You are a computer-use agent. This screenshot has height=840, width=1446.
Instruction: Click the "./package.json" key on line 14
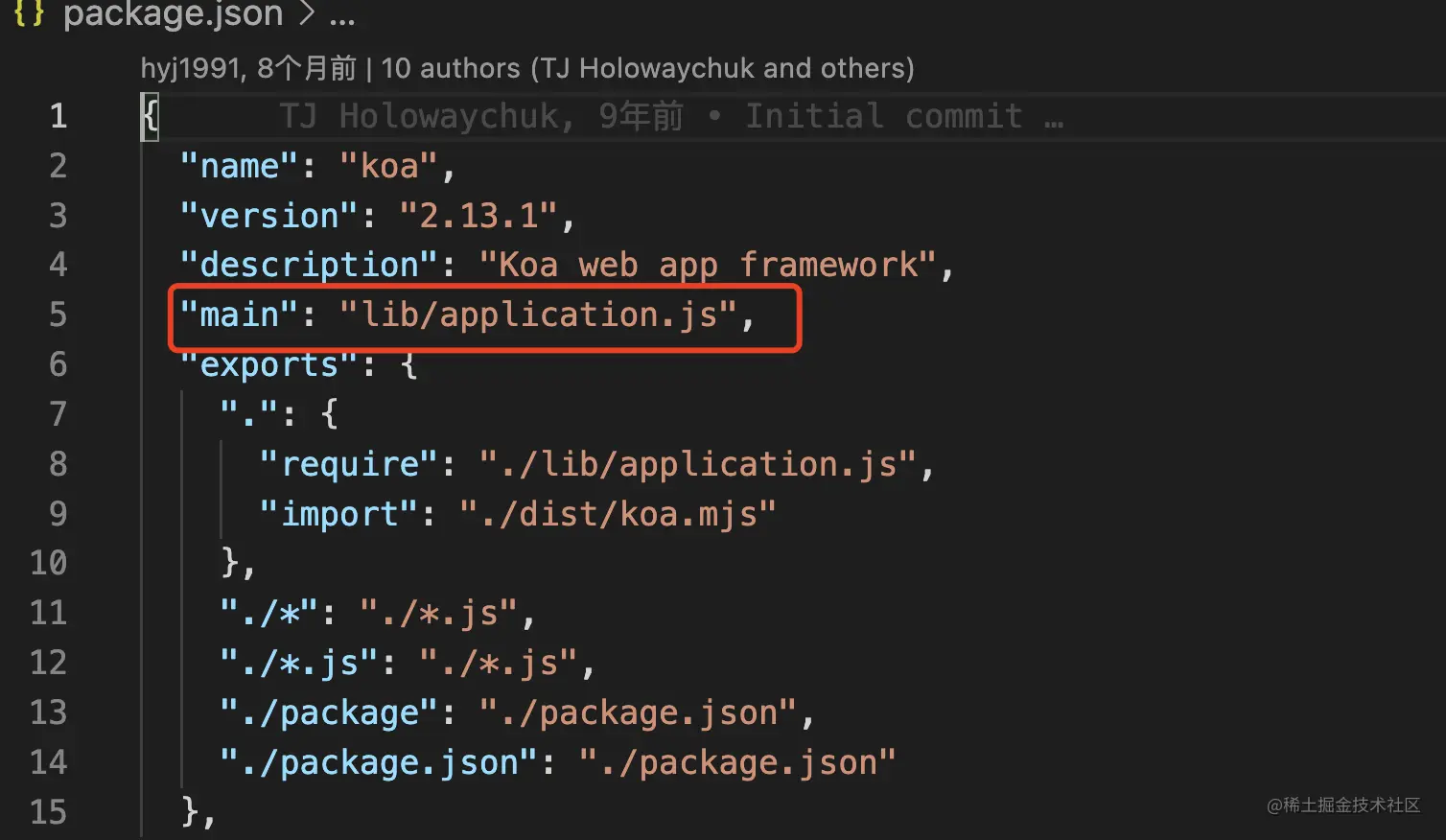point(380,762)
